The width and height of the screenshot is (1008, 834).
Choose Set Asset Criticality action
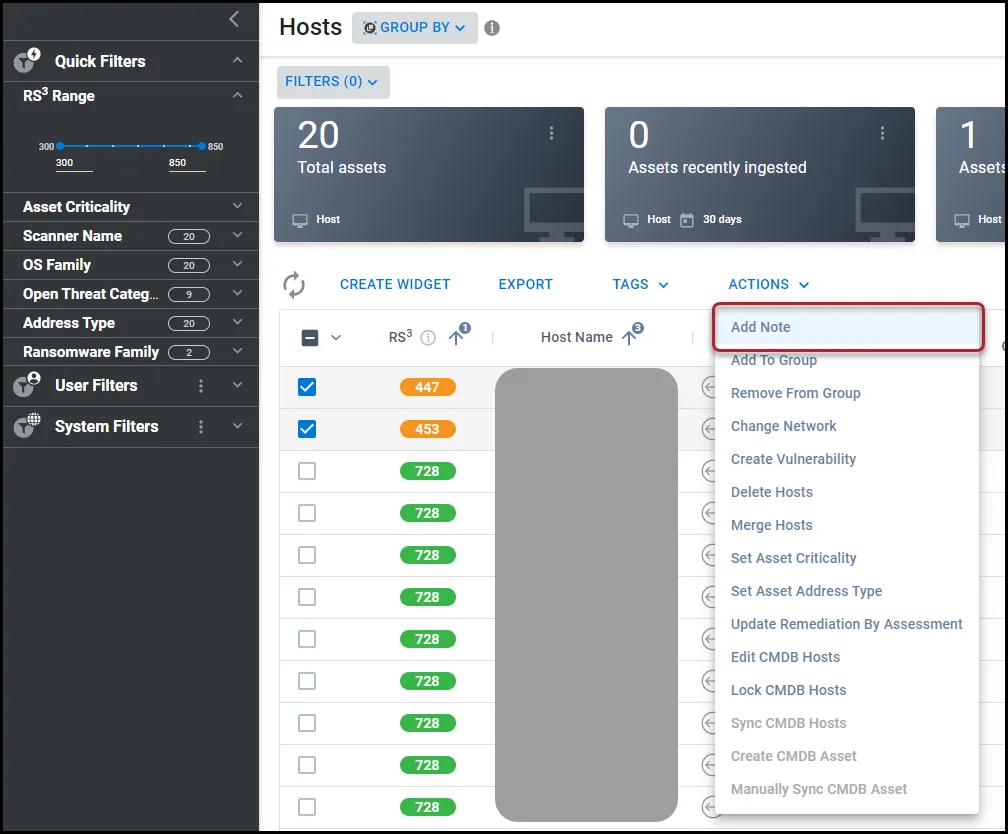[847, 558]
